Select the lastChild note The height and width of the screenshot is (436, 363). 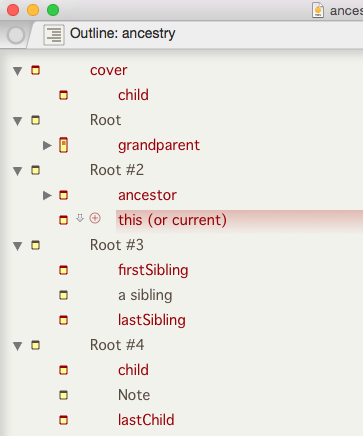146,420
